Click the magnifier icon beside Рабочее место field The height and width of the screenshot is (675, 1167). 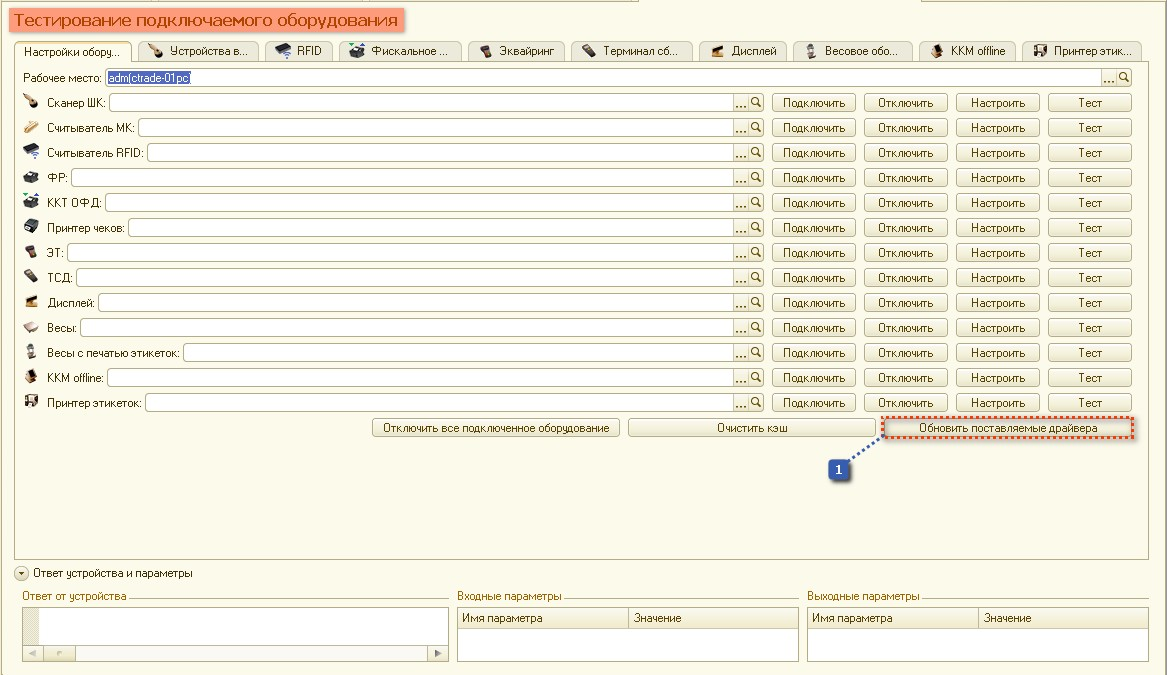1124,78
